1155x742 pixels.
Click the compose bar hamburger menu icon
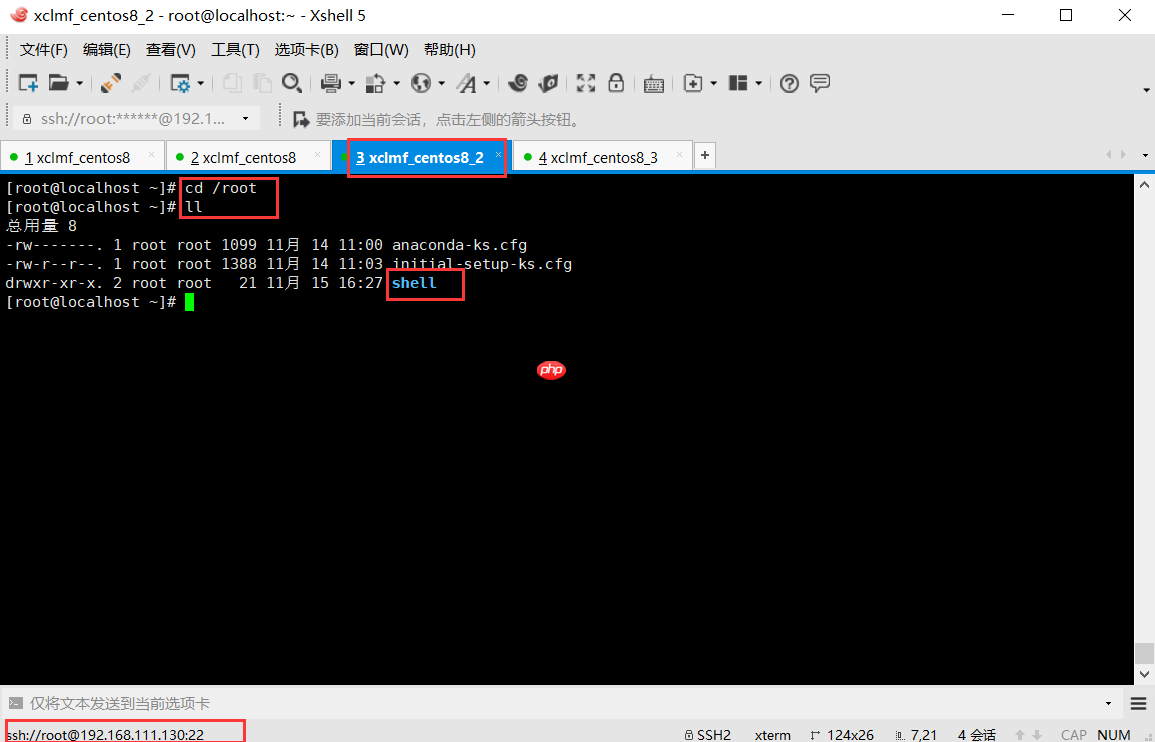[x=1138, y=704]
